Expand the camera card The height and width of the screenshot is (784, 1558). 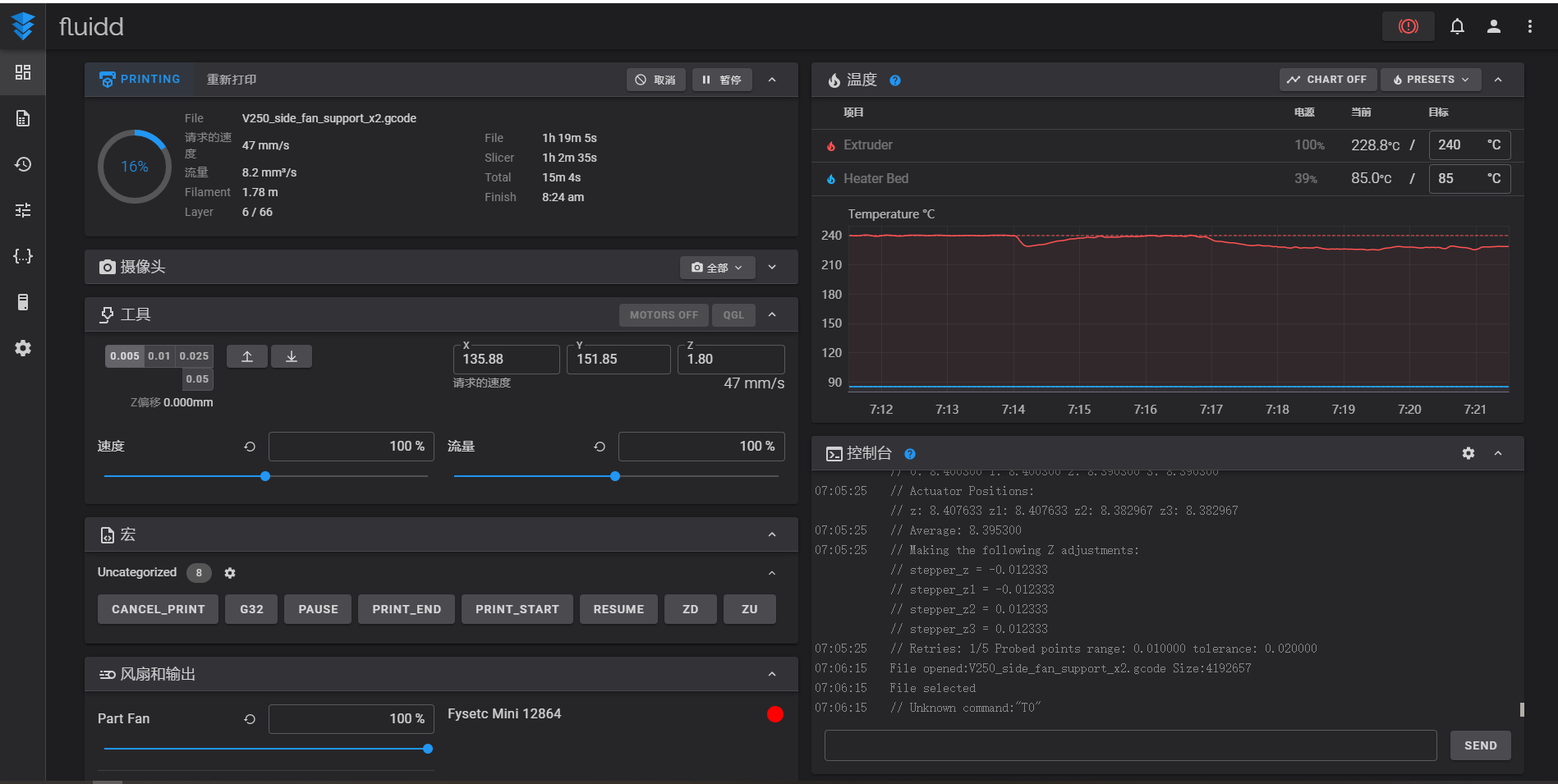pos(772,268)
